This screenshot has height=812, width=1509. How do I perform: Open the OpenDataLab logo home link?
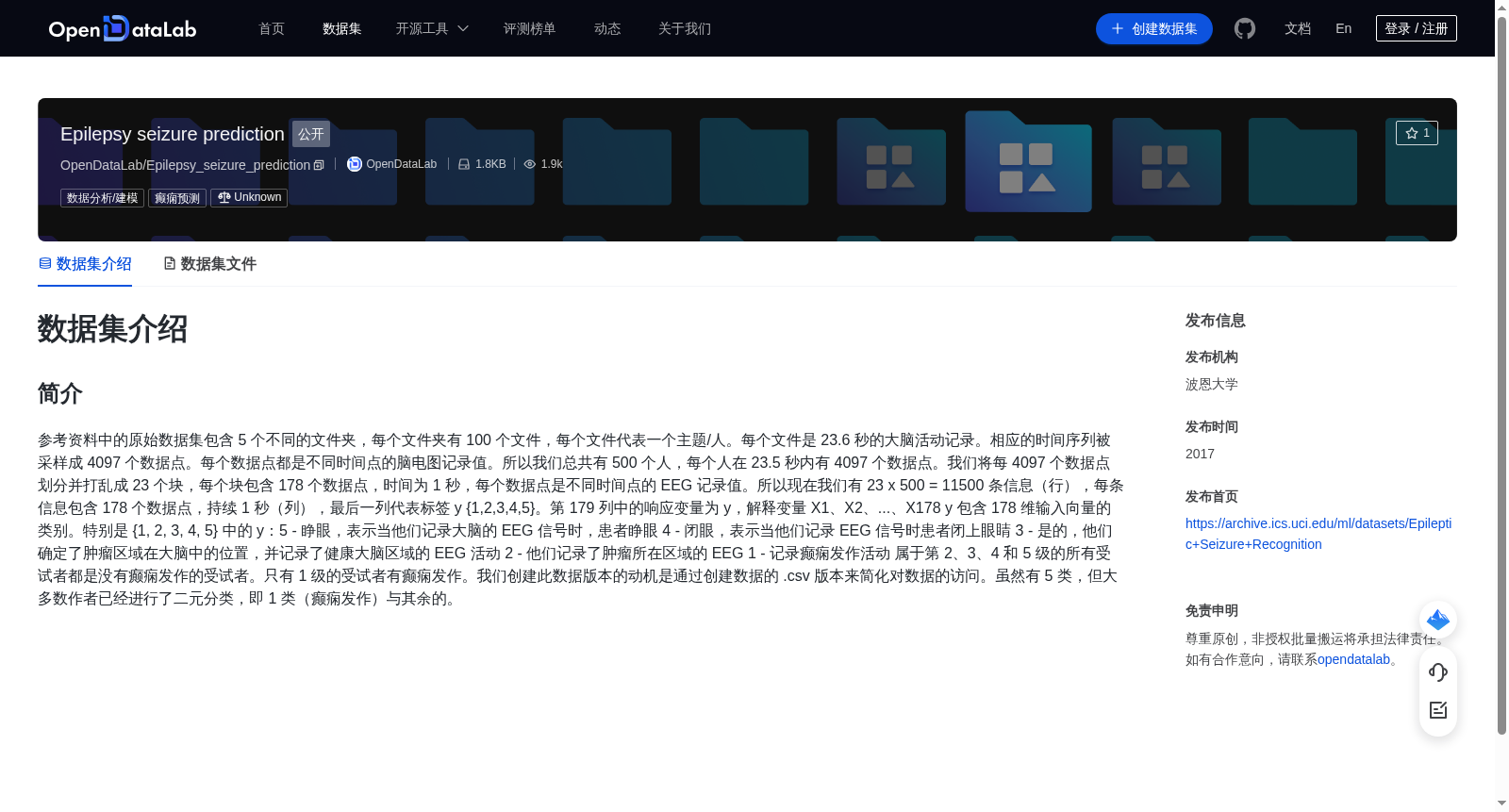coord(123,28)
